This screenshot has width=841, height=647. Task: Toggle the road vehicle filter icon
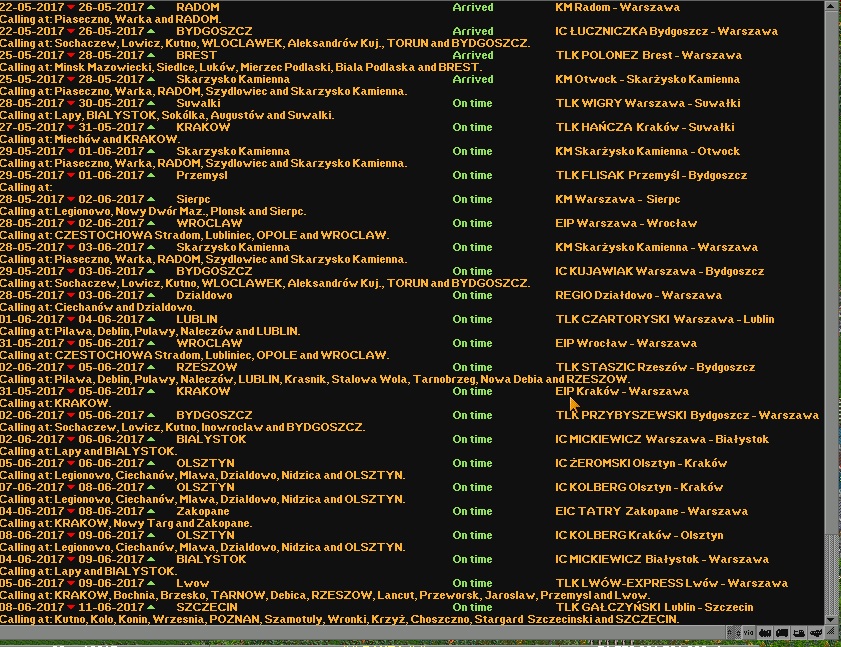pyautogui.click(x=782, y=632)
